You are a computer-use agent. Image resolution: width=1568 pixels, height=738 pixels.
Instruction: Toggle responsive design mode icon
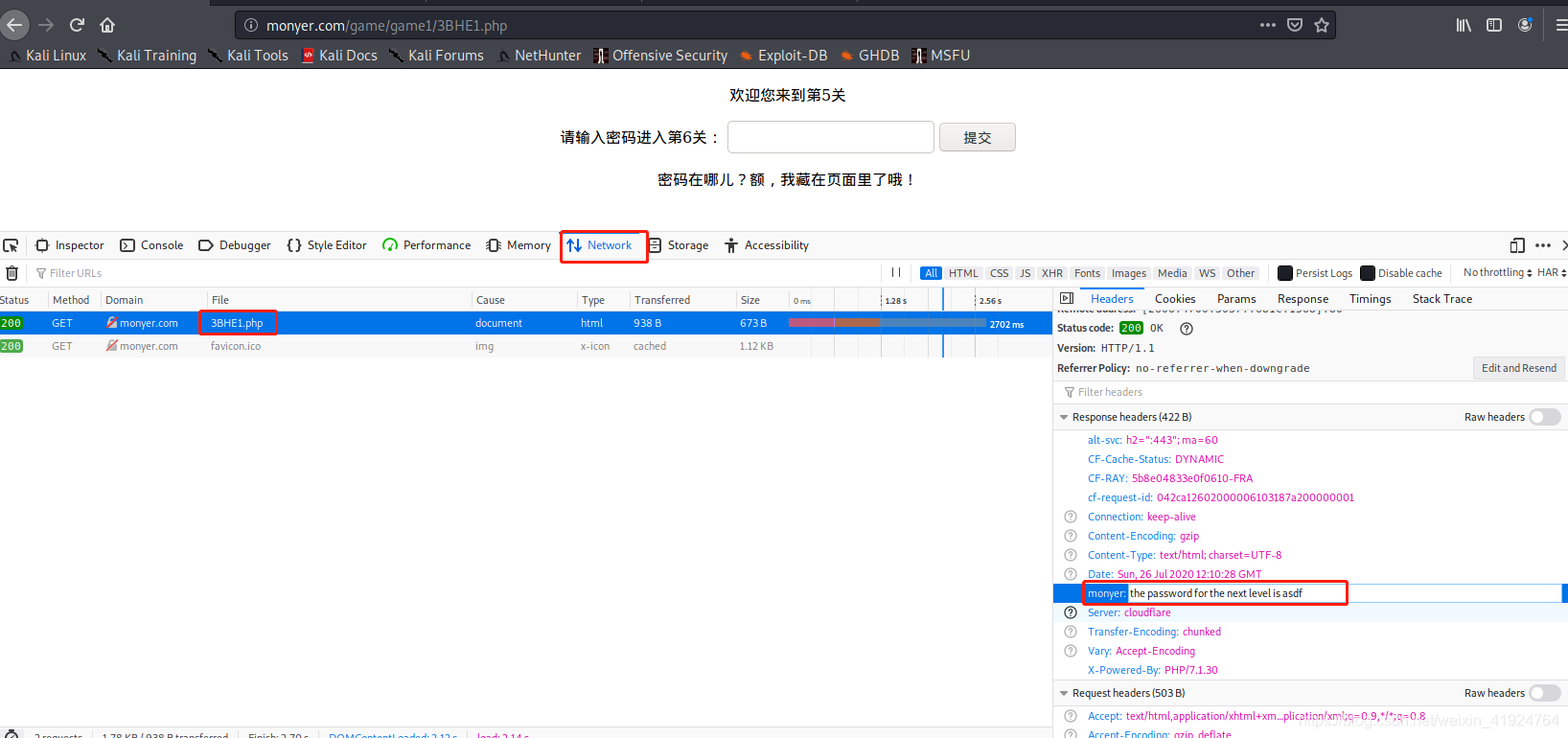[x=1517, y=245]
